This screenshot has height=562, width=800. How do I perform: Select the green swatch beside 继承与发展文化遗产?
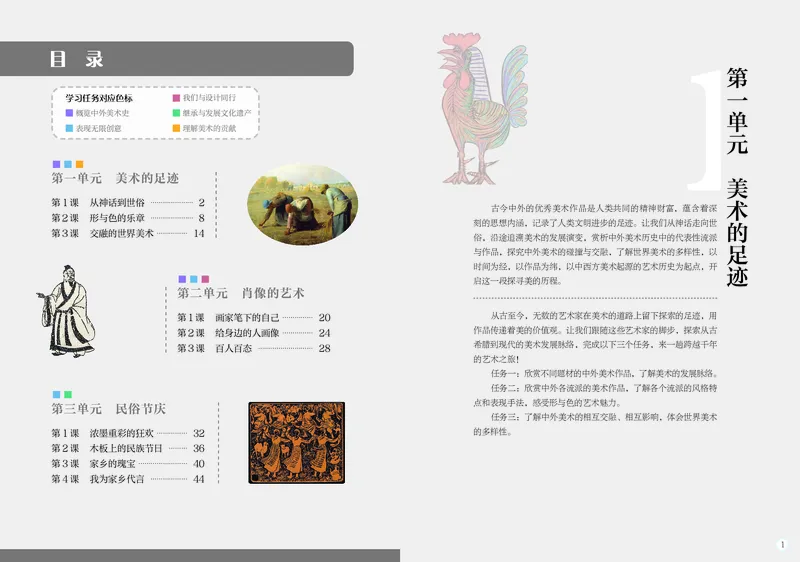177,113
